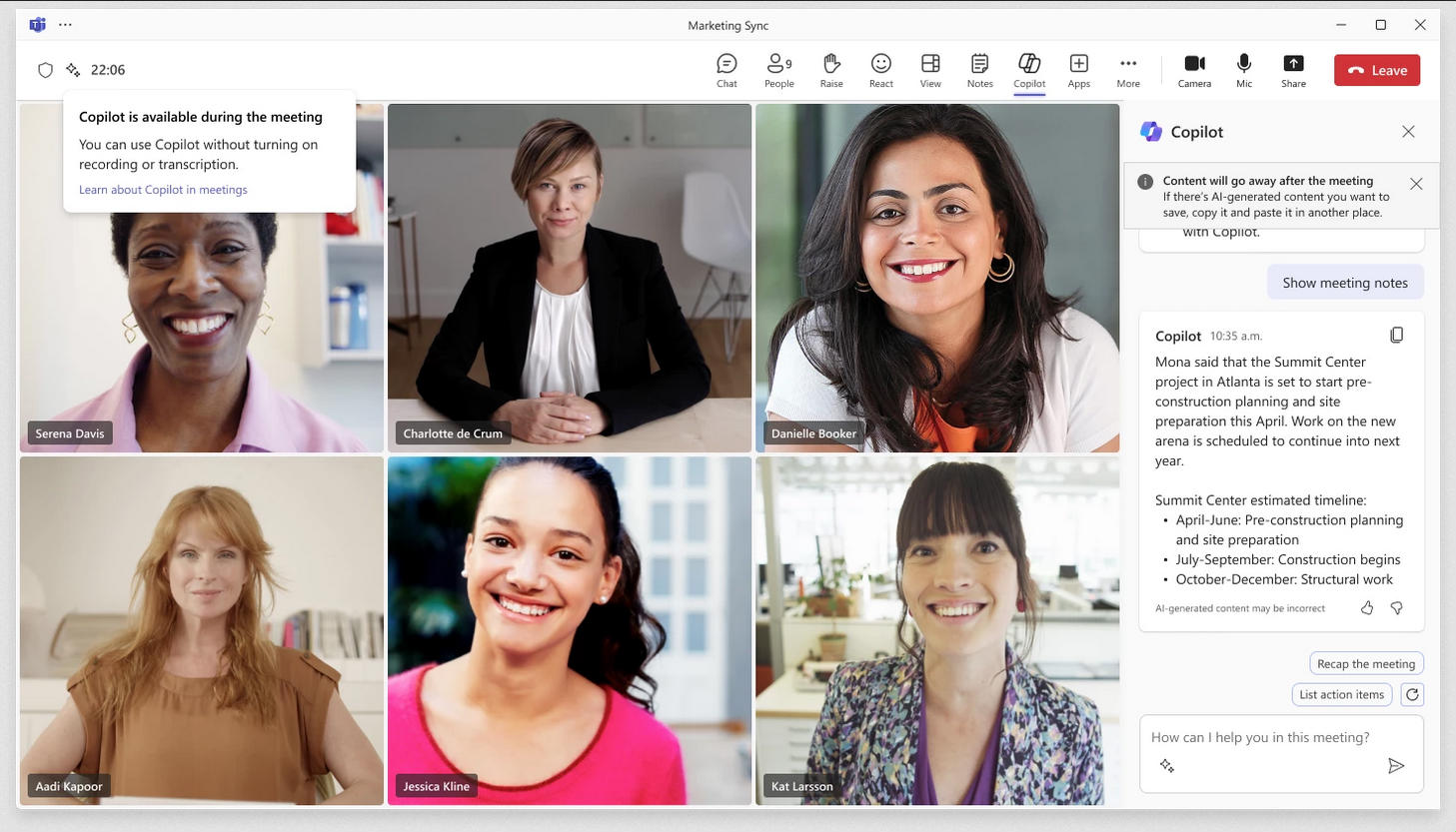1456x832 pixels.
Task: Click the Copilot 10:35 a.m. timestamp
Action: (1236, 337)
